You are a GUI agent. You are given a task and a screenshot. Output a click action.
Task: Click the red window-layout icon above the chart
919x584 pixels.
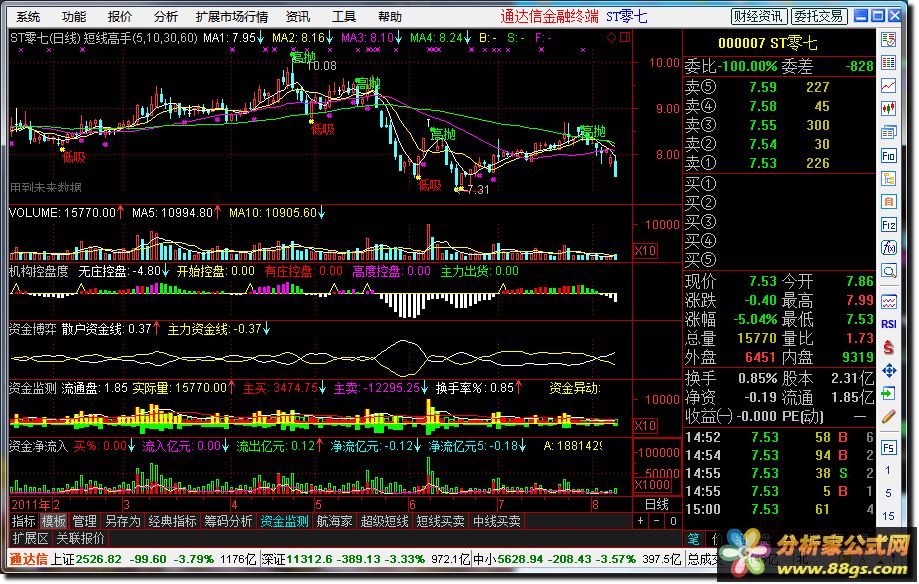coord(625,38)
